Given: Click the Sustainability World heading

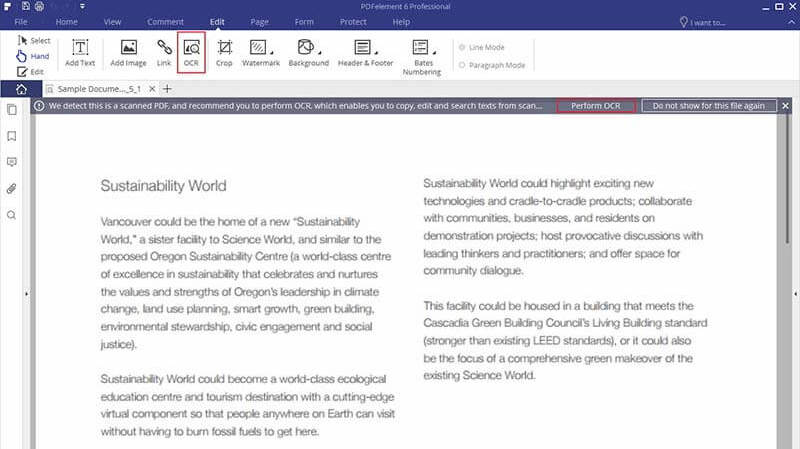Looking at the screenshot, I should [x=163, y=186].
